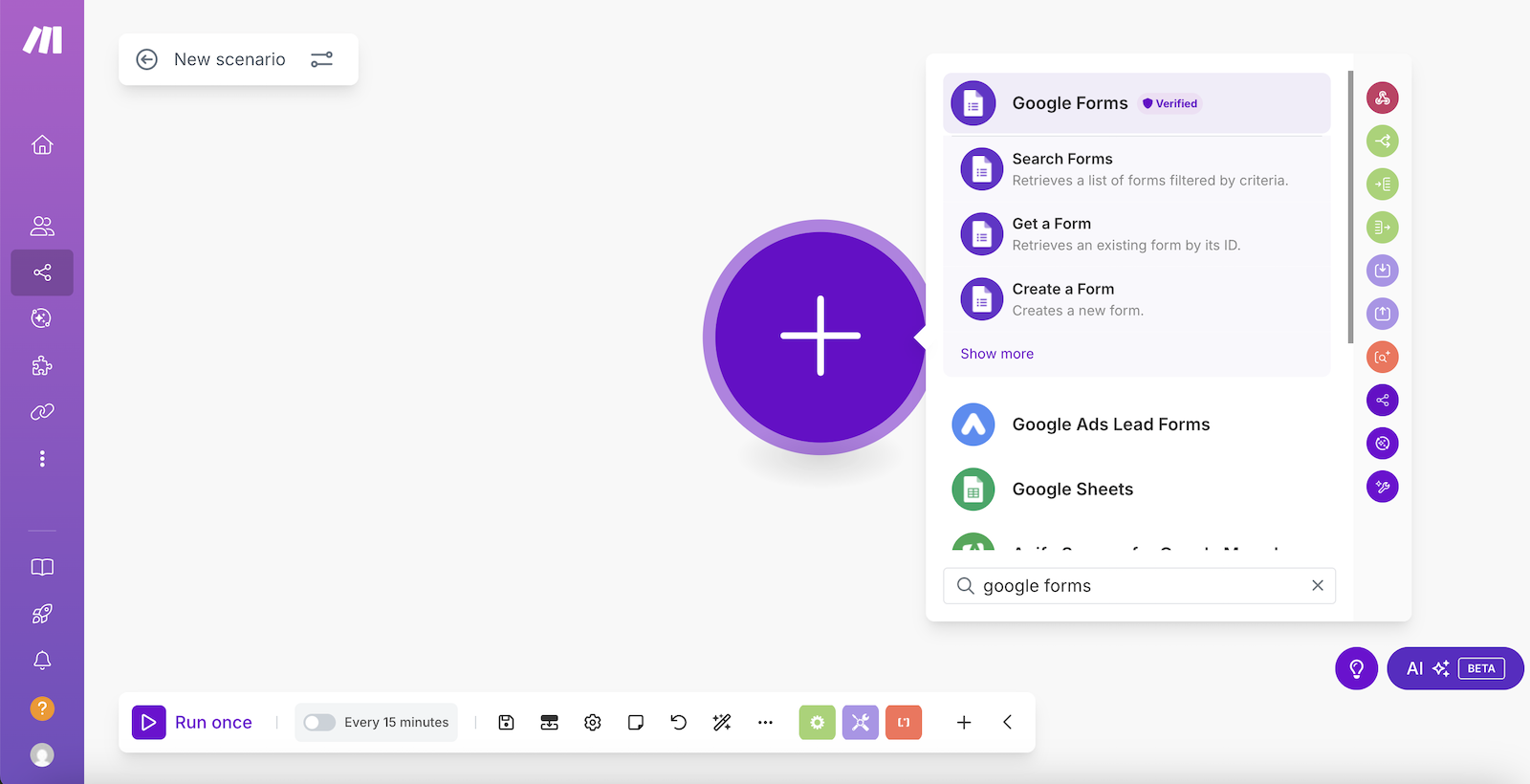Open scenario settings gear icon
The height and width of the screenshot is (784, 1530).
593,723
